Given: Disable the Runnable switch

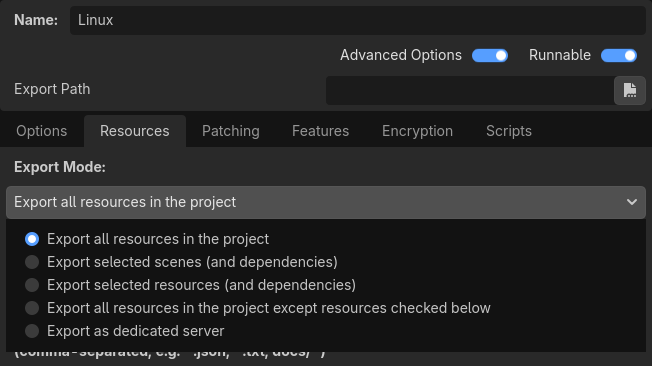Looking at the screenshot, I should point(619,55).
